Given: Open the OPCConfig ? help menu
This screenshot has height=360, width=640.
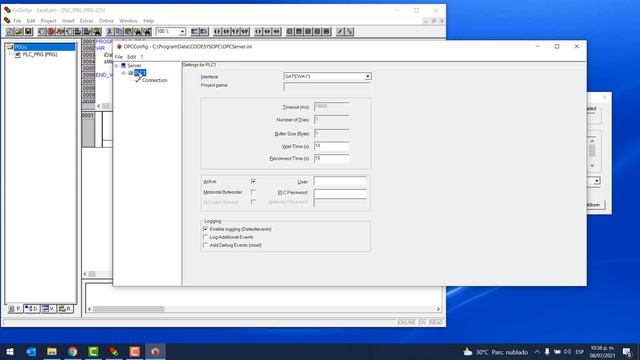Looking at the screenshot, I should pos(142,57).
